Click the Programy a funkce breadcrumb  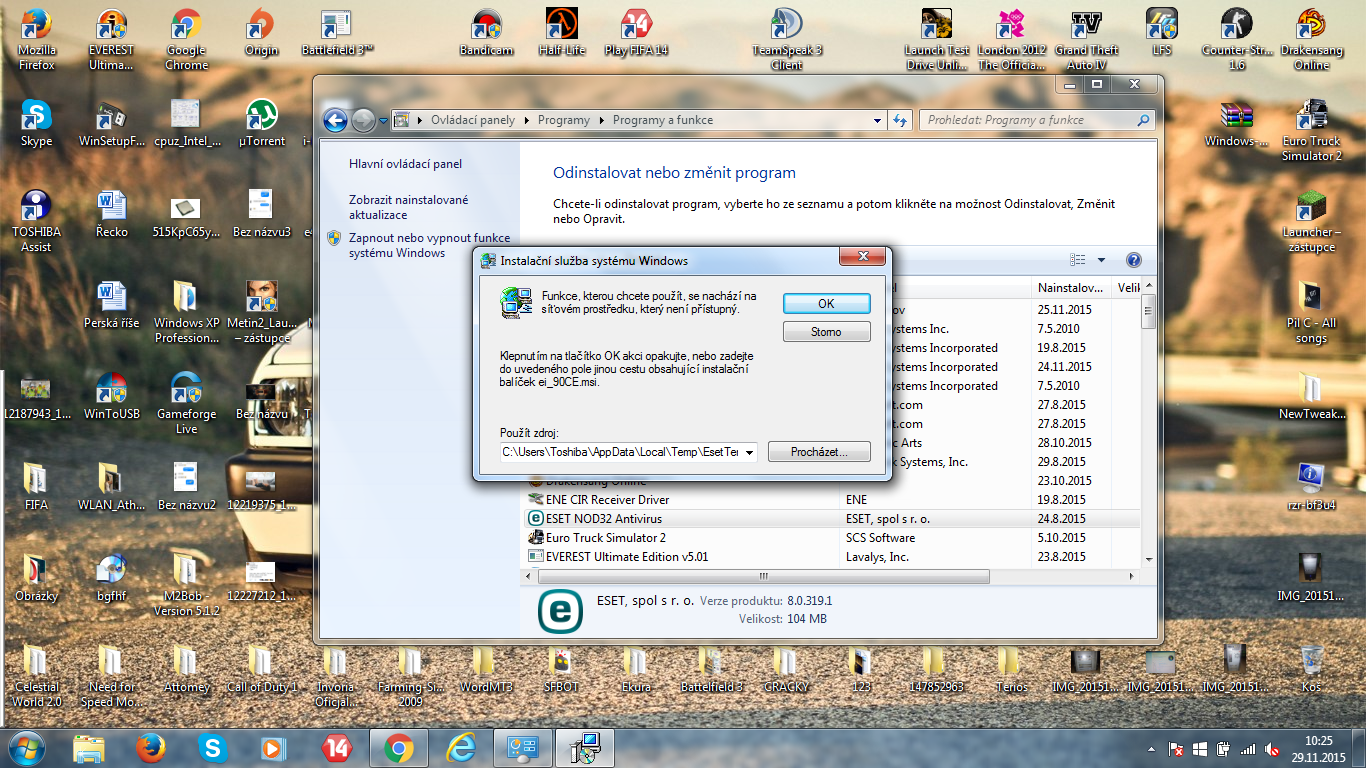(663, 120)
